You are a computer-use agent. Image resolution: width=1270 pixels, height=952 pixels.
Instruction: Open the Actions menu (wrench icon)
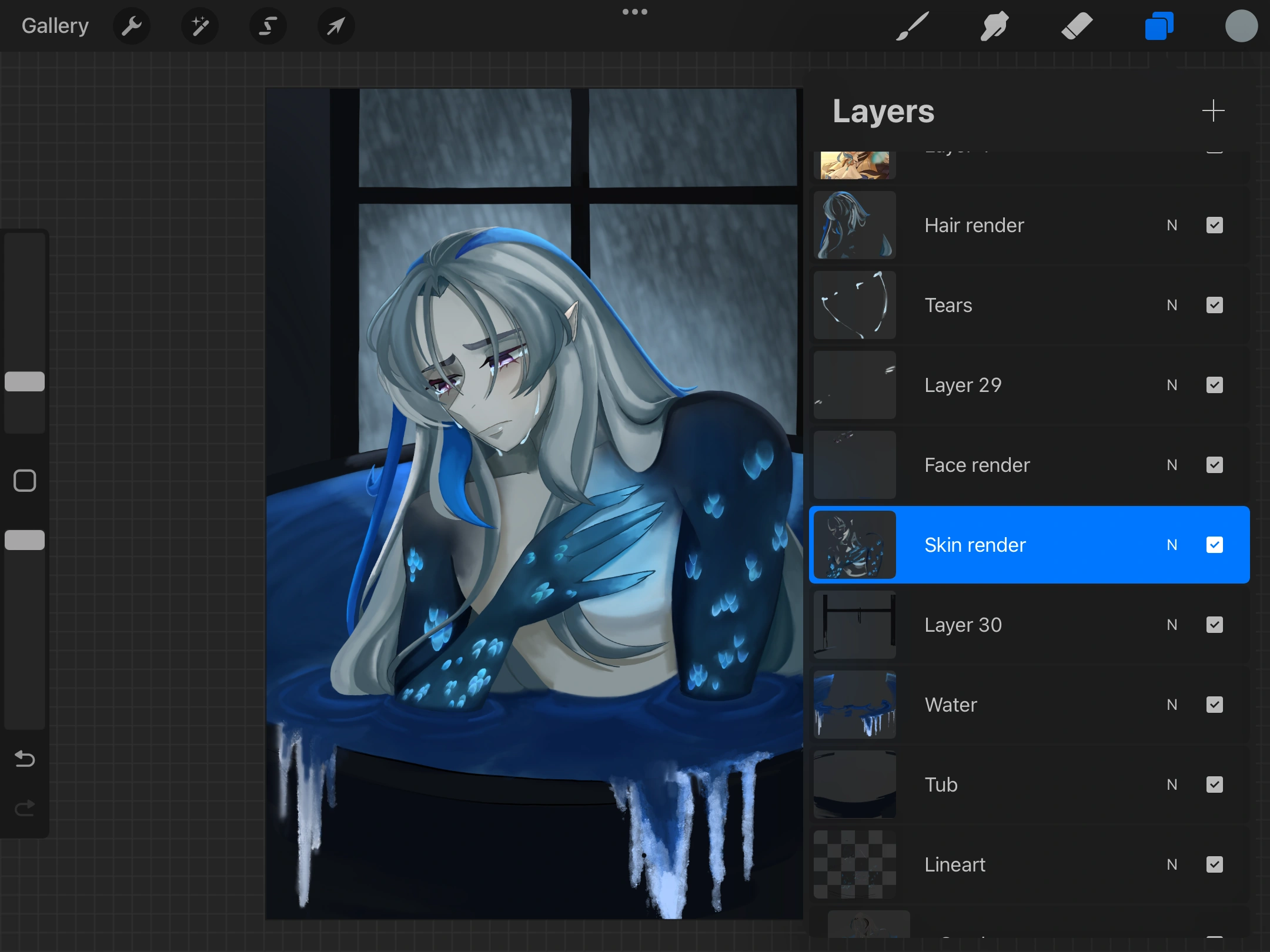tap(132, 26)
